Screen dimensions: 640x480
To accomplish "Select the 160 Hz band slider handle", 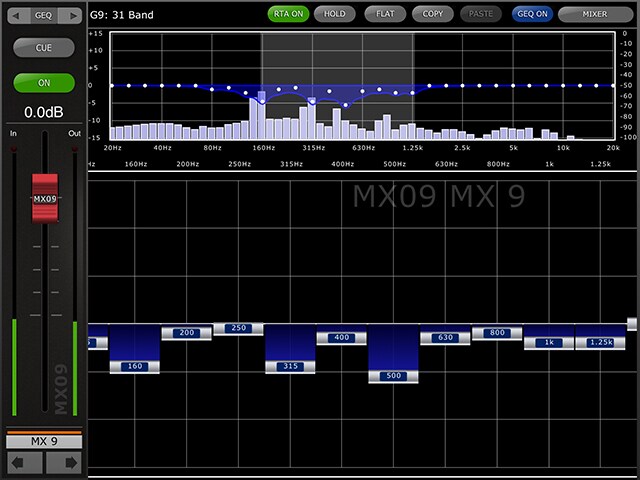I will (134, 366).
